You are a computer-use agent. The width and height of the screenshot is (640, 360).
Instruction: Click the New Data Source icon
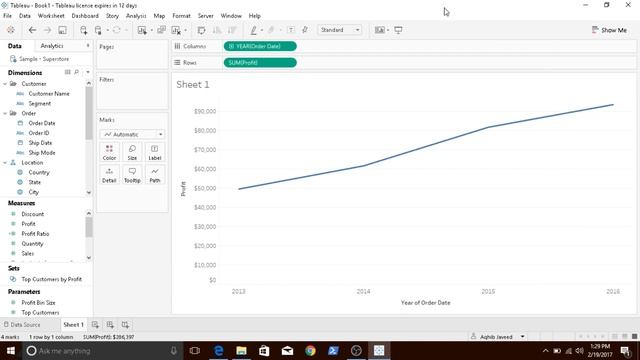coord(84,30)
